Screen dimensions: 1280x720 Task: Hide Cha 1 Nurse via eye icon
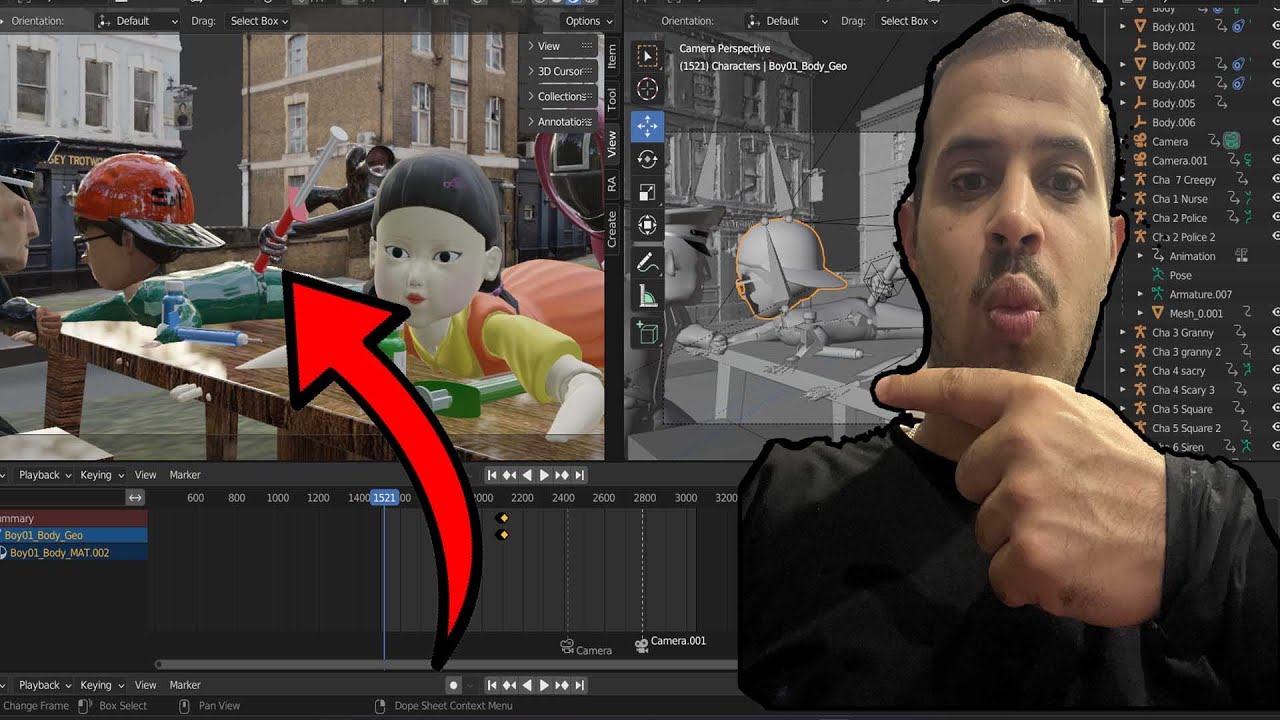tap(1275, 199)
